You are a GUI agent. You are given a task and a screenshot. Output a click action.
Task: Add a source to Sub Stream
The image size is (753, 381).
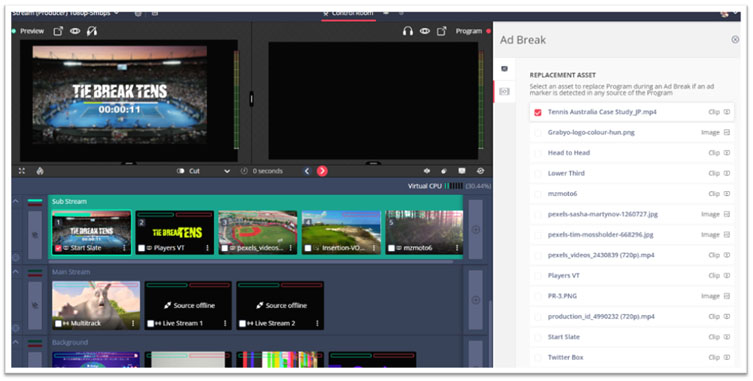click(475, 230)
